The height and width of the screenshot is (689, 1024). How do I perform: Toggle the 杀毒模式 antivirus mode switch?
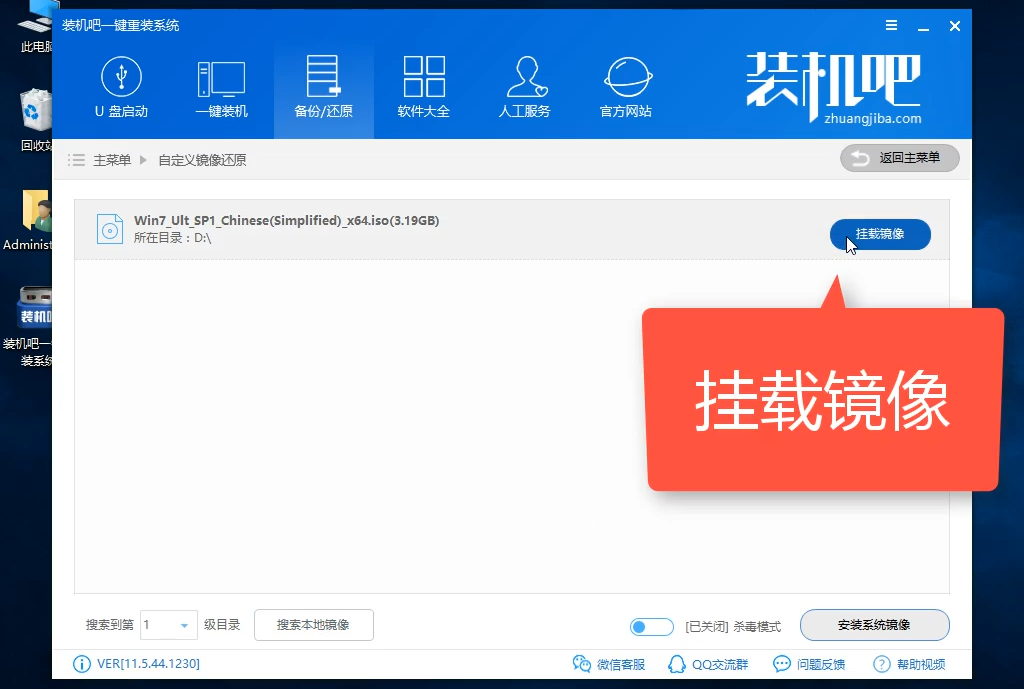652,627
